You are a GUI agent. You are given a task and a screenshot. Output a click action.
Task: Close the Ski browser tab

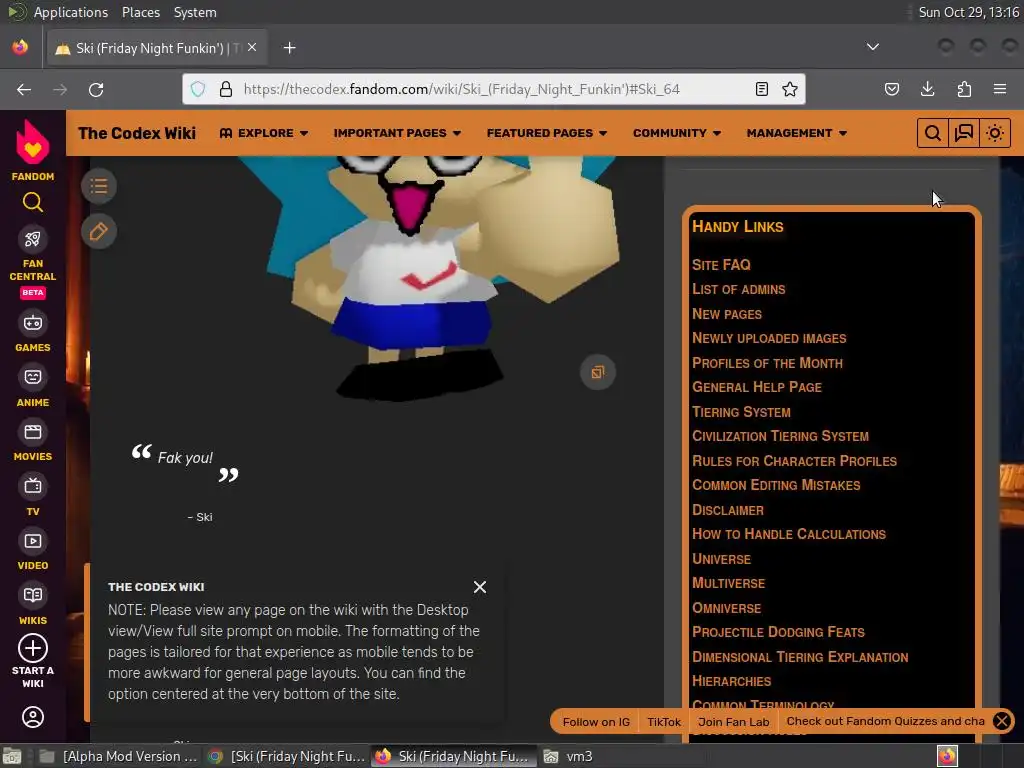[252, 48]
